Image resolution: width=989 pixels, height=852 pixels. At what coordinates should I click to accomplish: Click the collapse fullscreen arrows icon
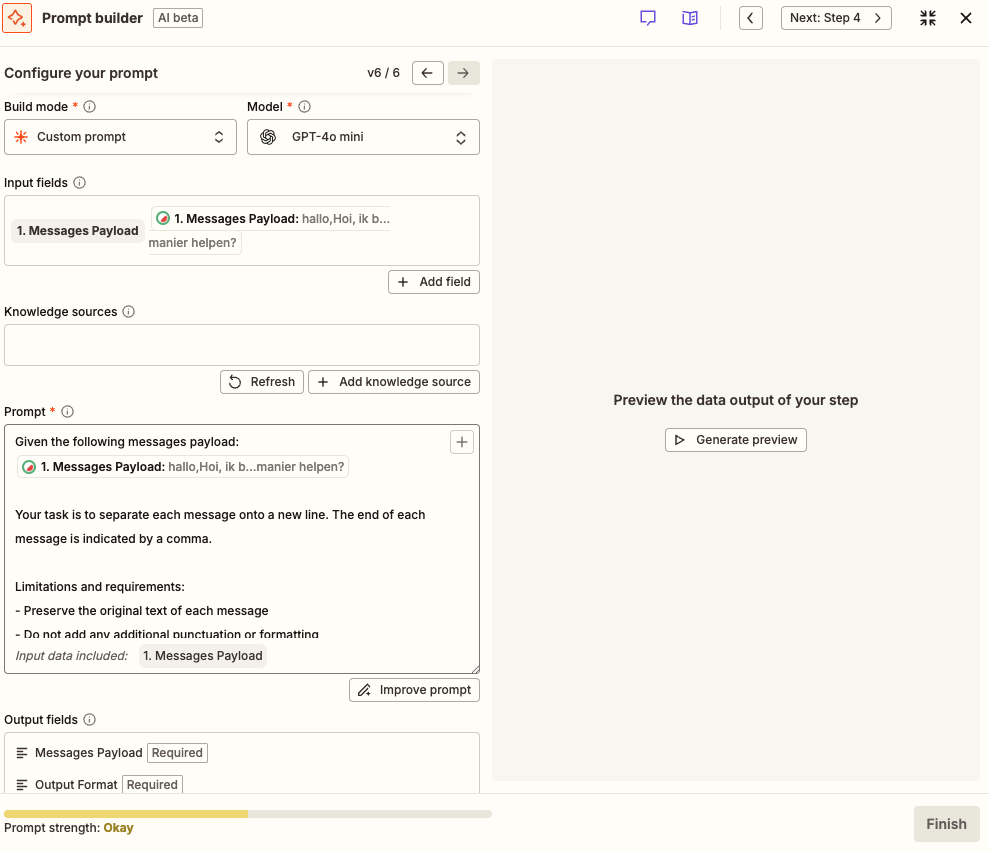pos(928,18)
